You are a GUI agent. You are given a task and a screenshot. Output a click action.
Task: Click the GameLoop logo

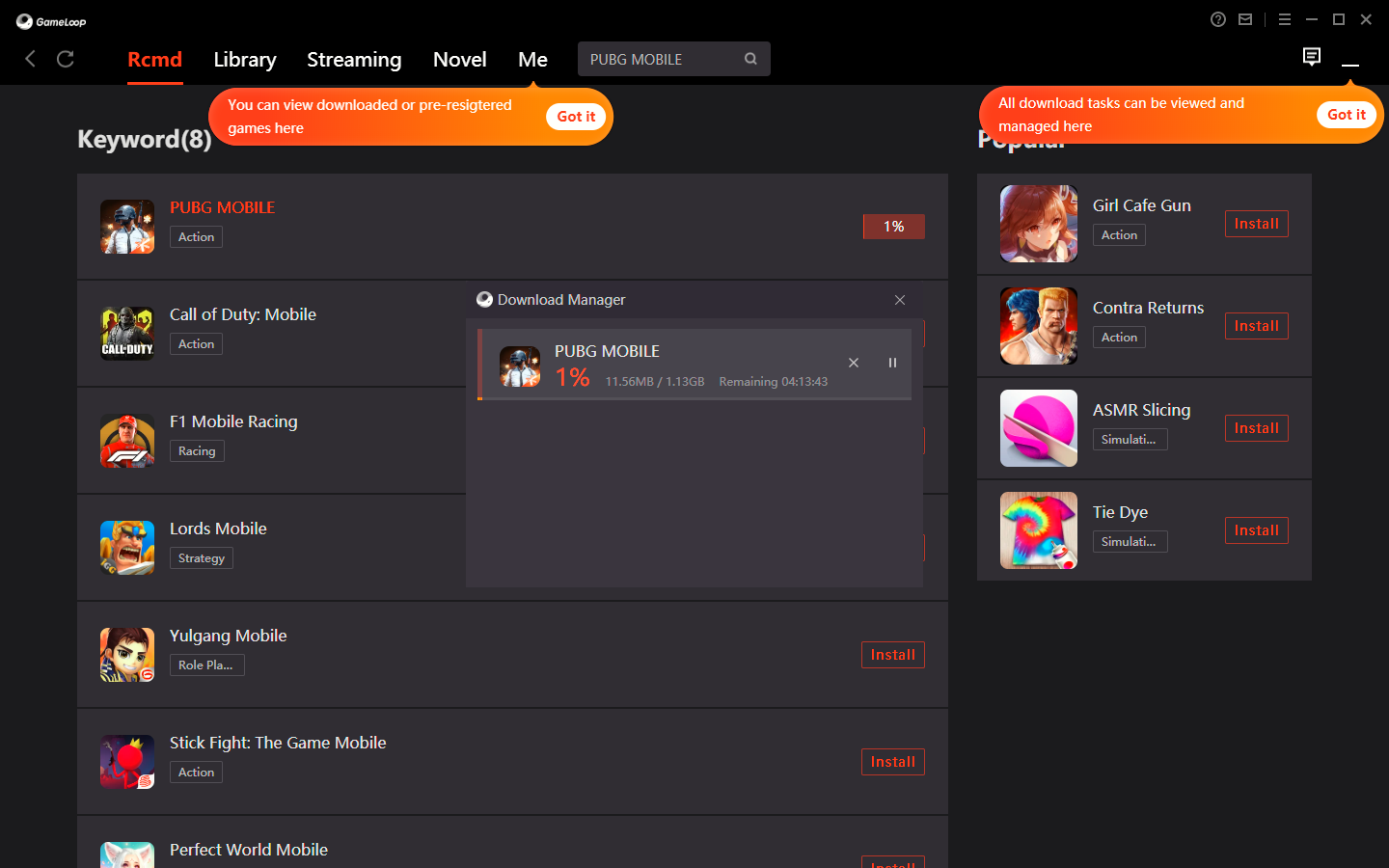click(x=51, y=21)
